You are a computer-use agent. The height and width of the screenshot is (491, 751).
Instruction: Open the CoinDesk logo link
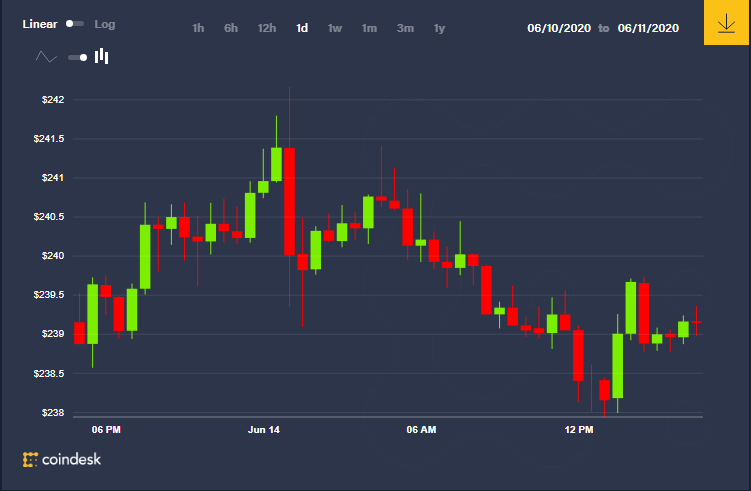point(62,459)
